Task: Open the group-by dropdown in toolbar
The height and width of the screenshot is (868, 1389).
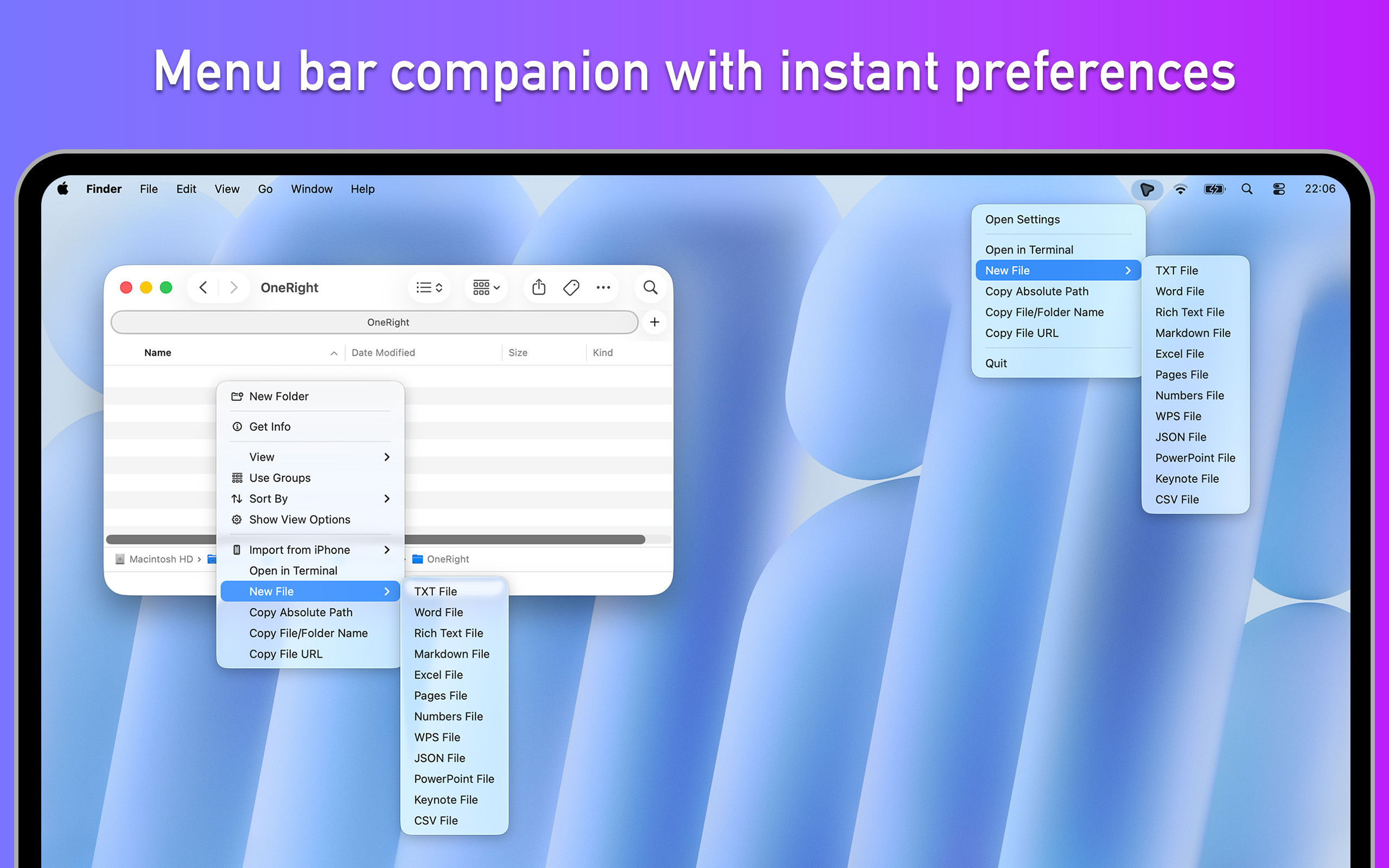Action: (x=486, y=287)
